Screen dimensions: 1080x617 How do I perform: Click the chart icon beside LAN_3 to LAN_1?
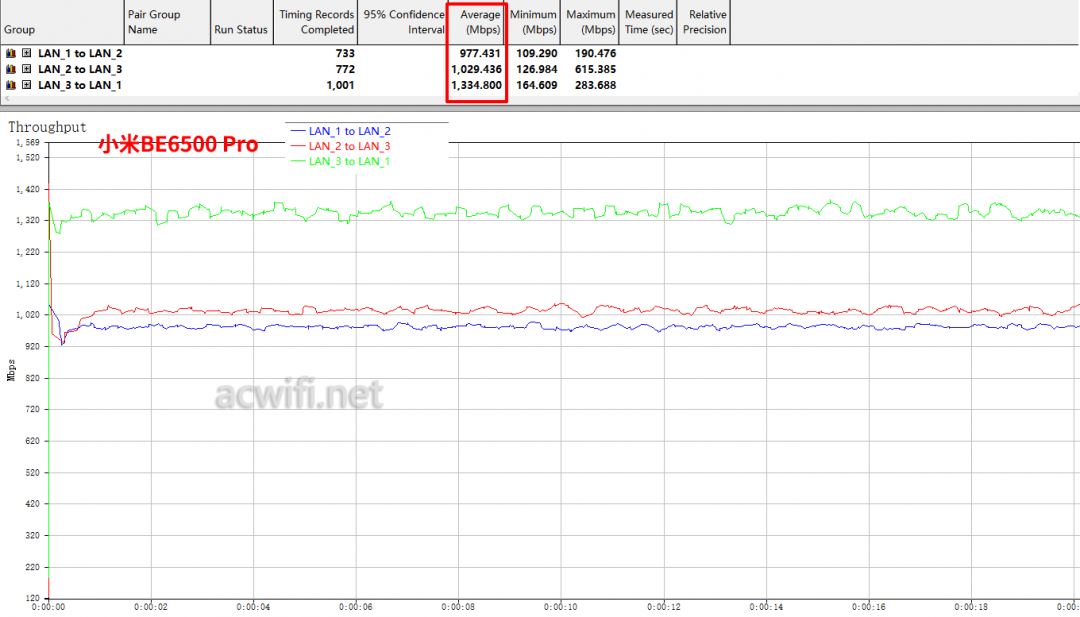tap(11, 85)
